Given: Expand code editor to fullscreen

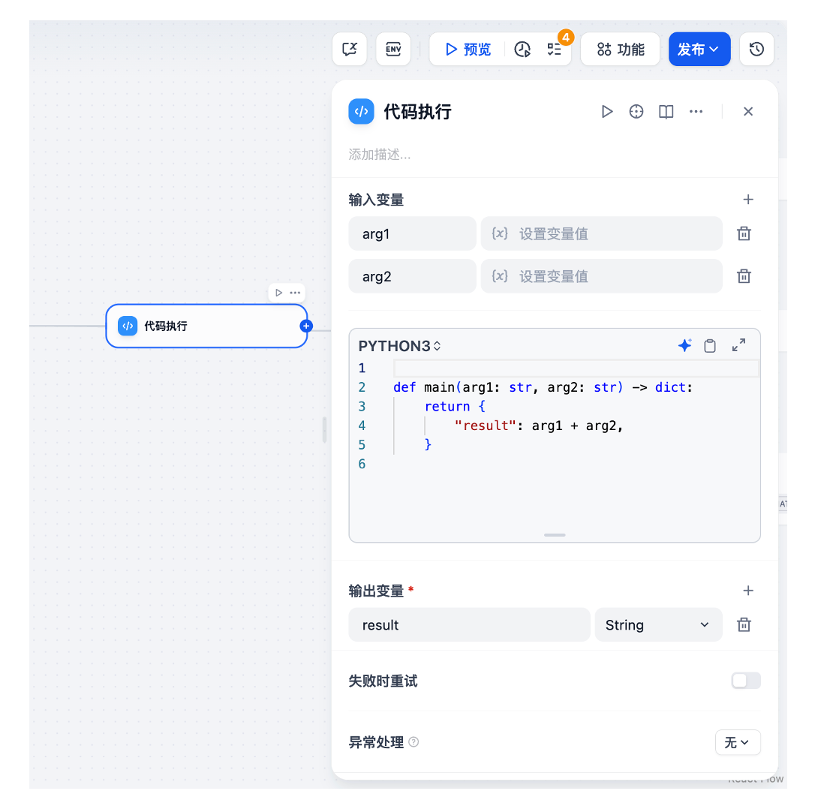Looking at the screenshot, I should pyautogui.click(x=738, y=345).
